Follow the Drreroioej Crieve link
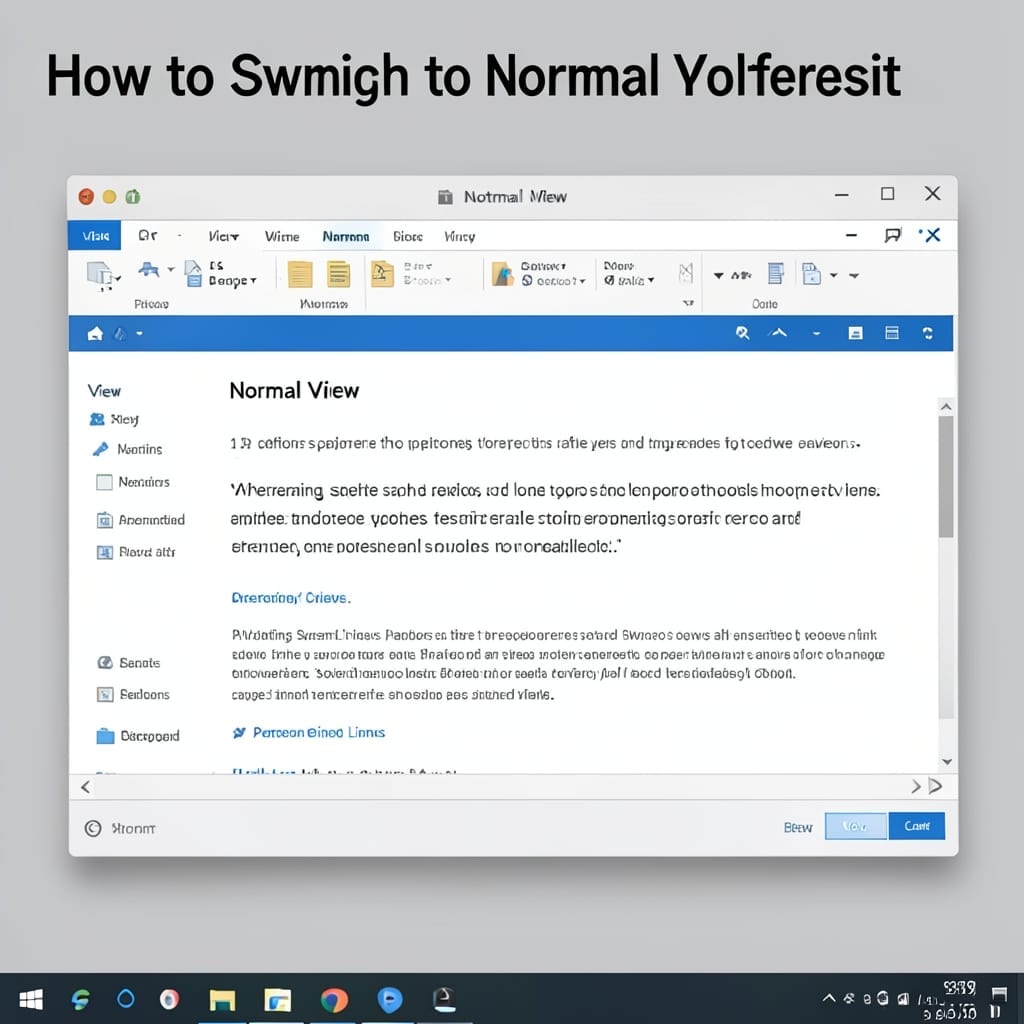The height and width of the screenshot is (1024, 1024). pos(291,598)
